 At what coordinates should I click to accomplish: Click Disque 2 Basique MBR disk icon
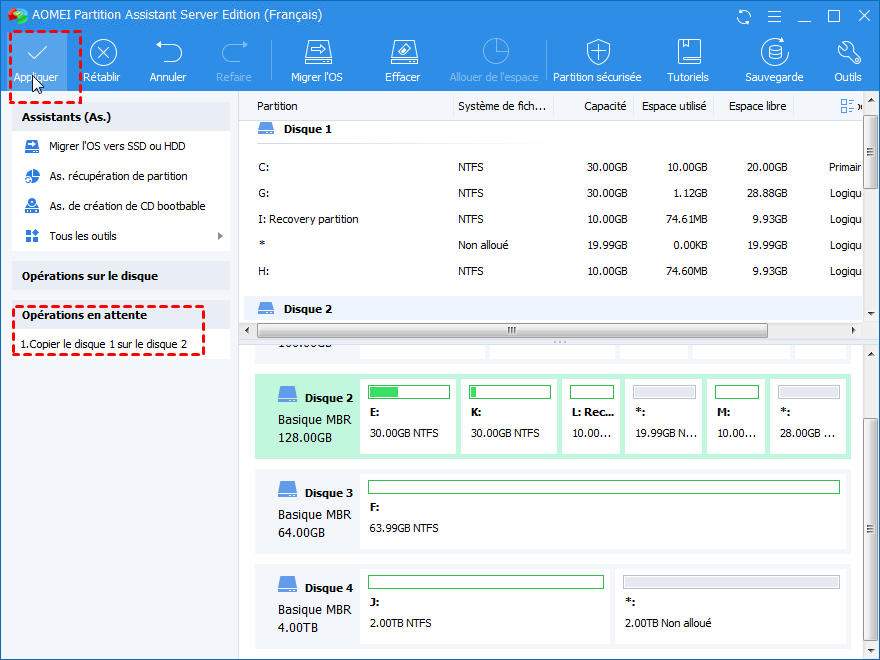[x=287, y=394]
